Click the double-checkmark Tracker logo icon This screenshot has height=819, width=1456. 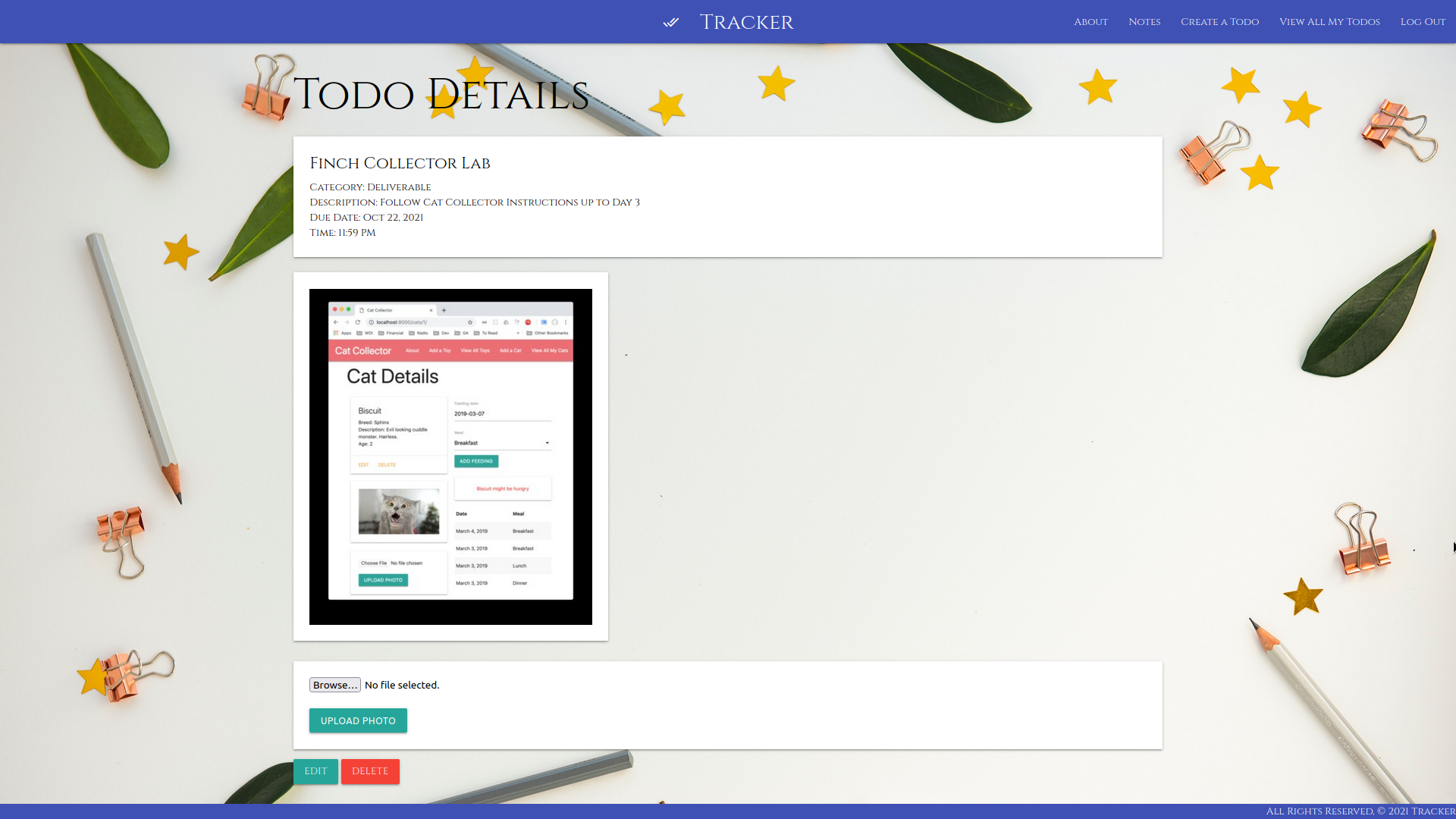click(670, 22)
